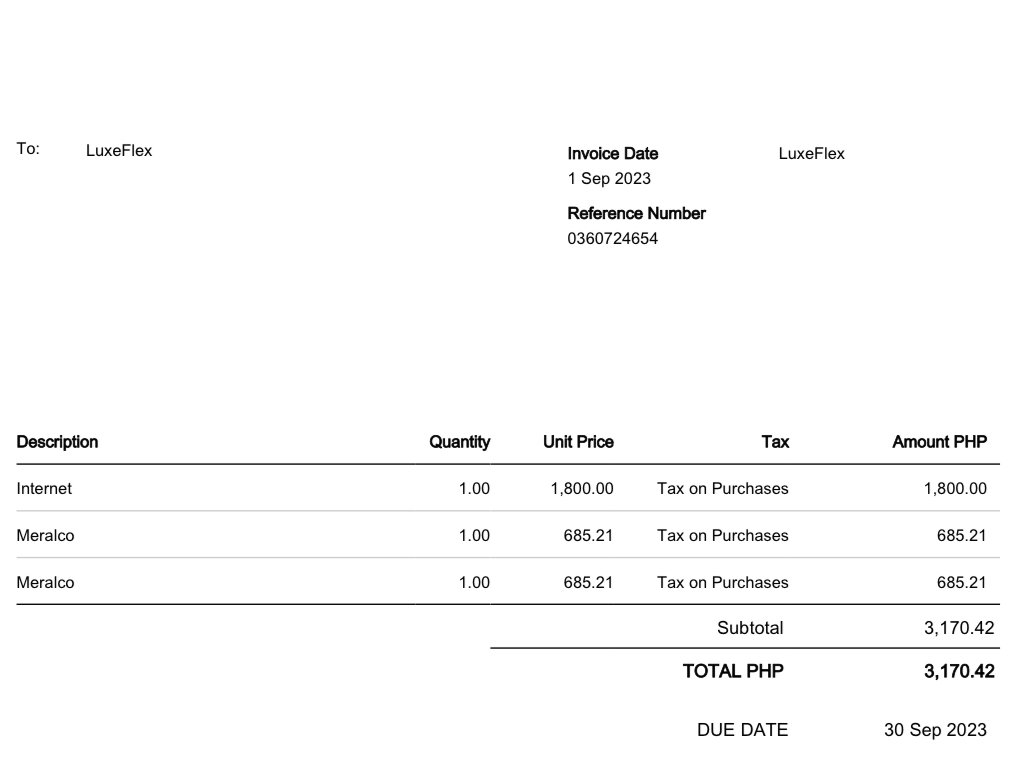Select the invoice date 1 Sep 2023

coord(608,179)
